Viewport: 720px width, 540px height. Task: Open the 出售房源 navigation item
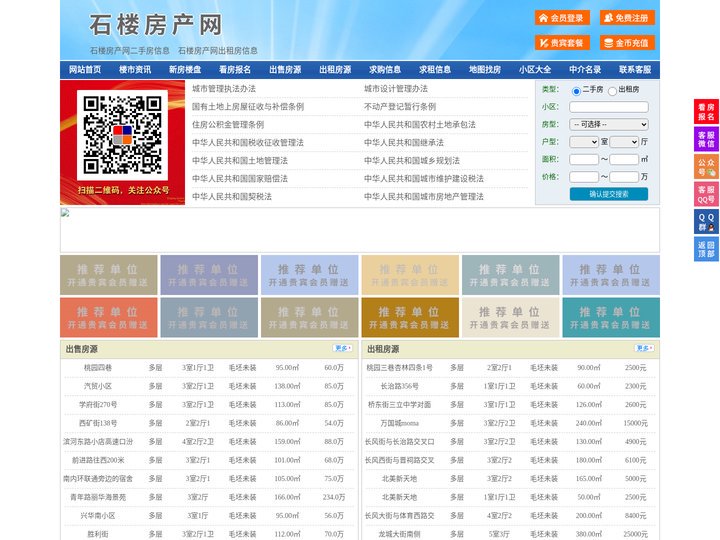(x=285, y=70)
